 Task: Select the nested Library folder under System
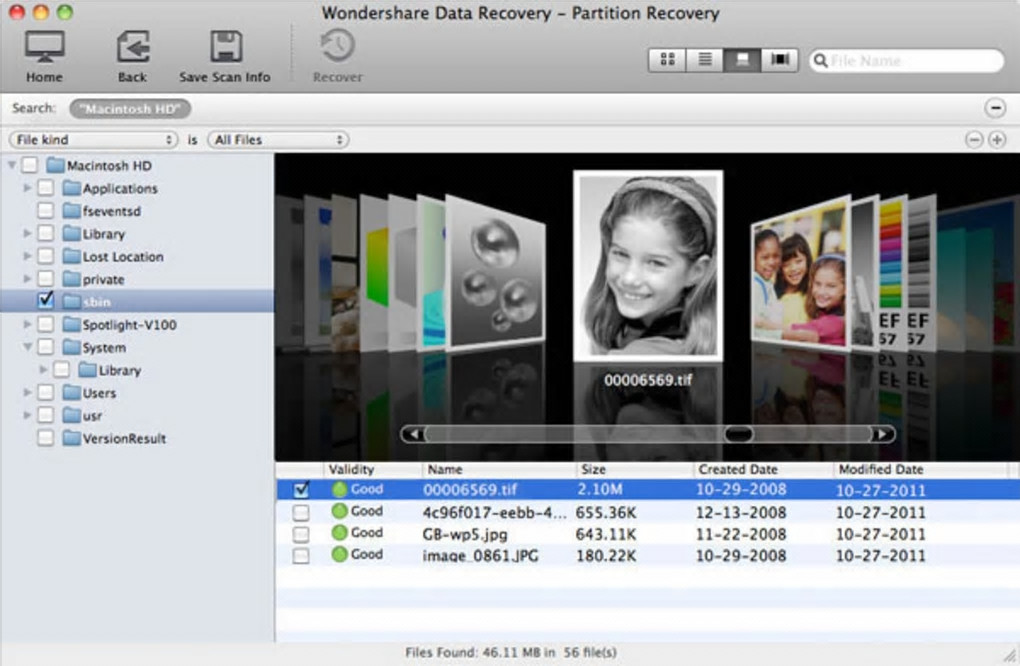click(x=120, y=370)
